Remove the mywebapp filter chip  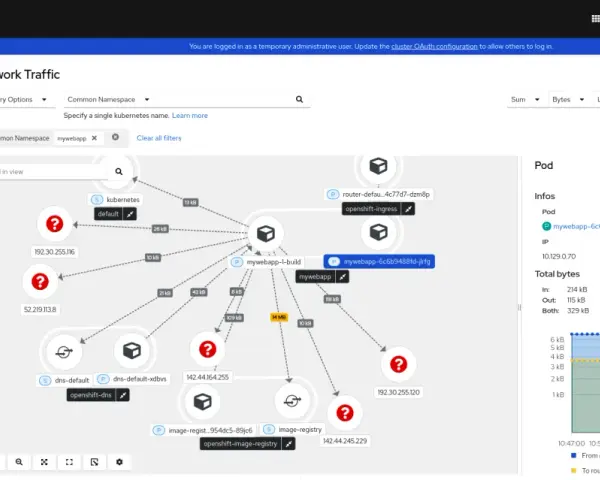pos(94,138)
